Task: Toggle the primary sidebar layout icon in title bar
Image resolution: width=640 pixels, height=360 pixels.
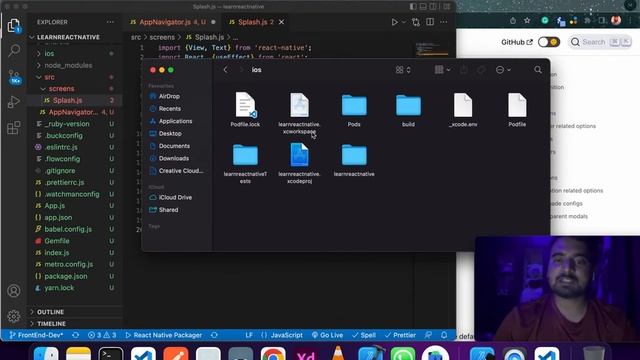Action: pos(413,7)
